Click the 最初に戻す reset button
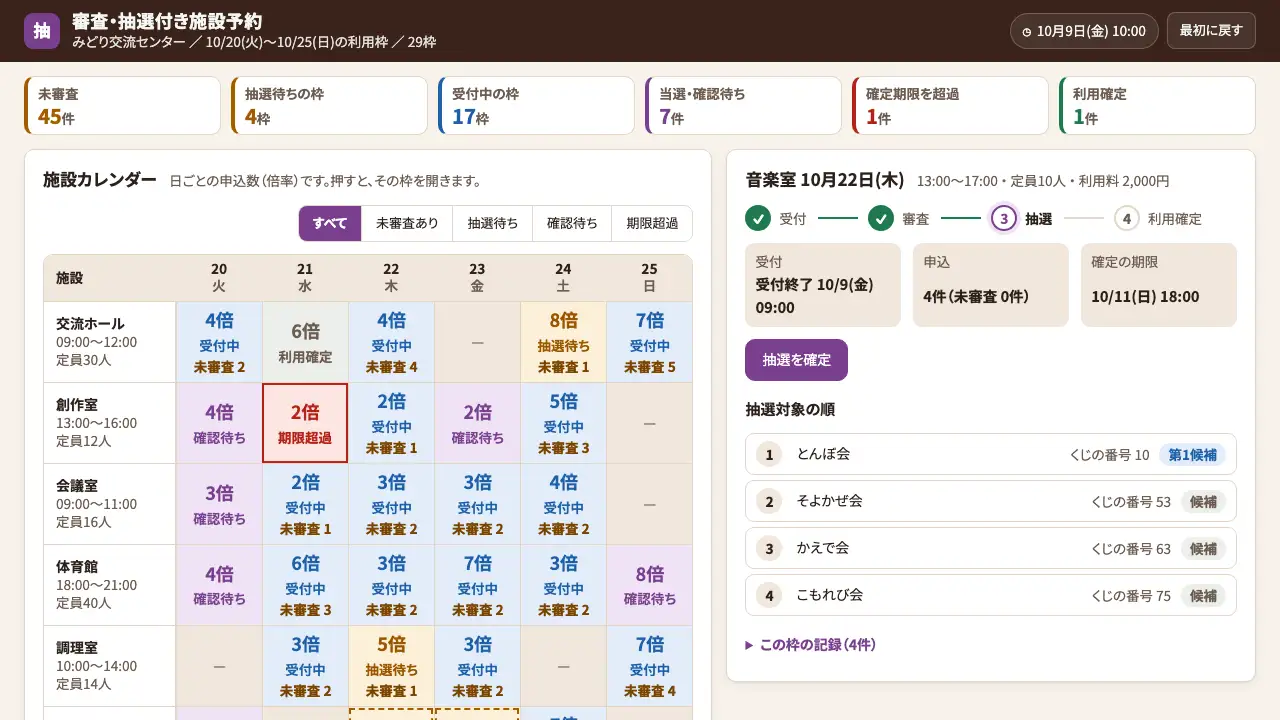1280x720 pixels. click(1211, 31)
